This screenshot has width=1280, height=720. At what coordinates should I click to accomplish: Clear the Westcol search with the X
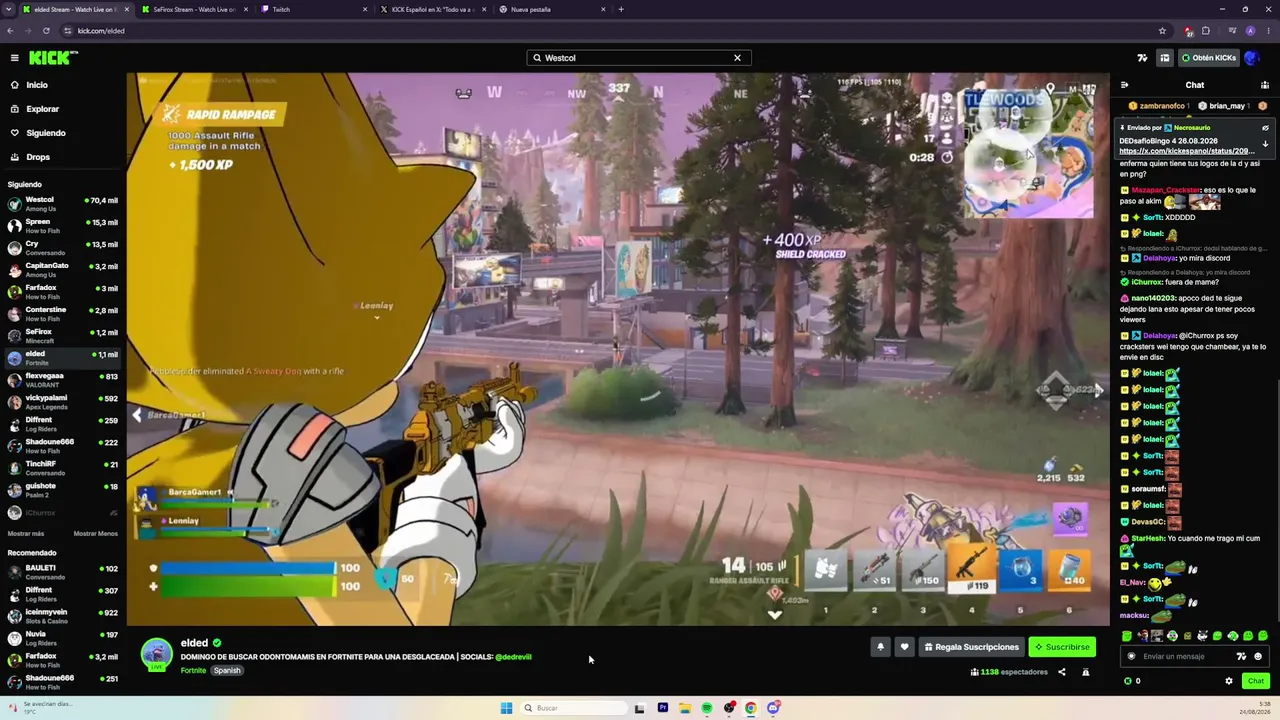click(x=738, y=58)
